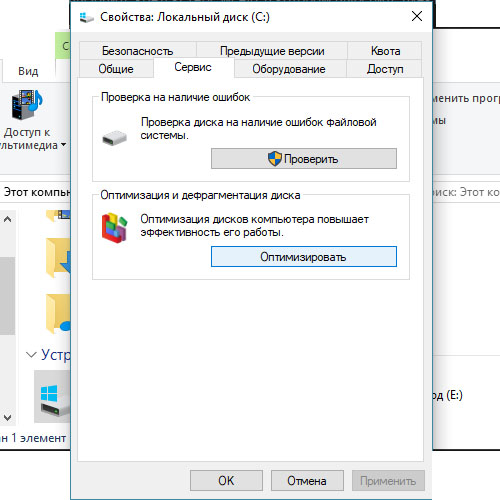Viewport: 500px width, 500px height.
Task: Open the Вид ribbon tab in Explorer
Action: [28, 71]
